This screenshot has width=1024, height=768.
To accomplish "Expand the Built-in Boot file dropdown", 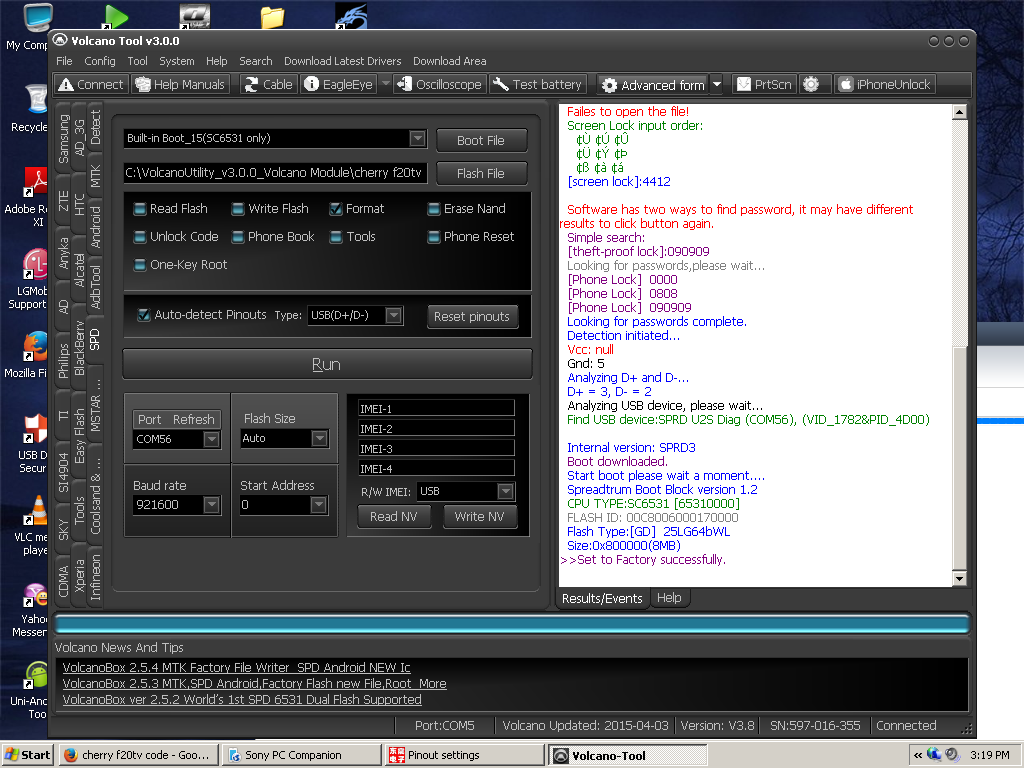I will tap(417, 139).
